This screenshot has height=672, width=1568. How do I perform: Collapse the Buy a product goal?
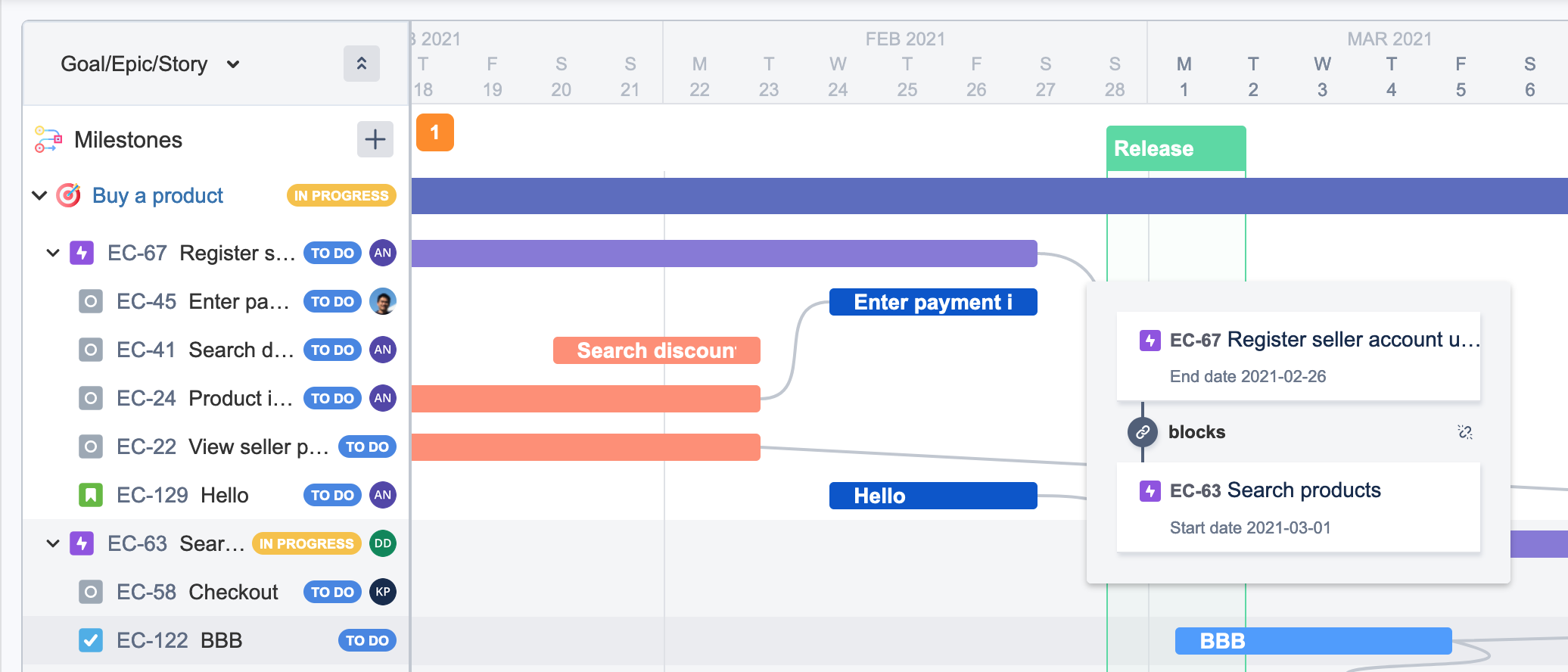tap(39, 195)
